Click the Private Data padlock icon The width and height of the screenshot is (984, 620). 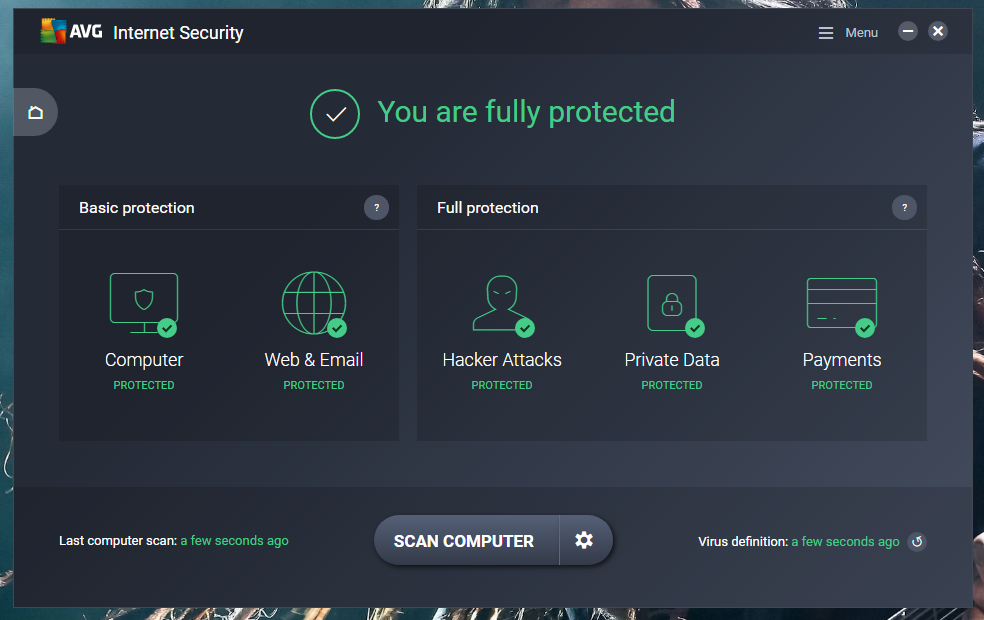pos(671,303)
